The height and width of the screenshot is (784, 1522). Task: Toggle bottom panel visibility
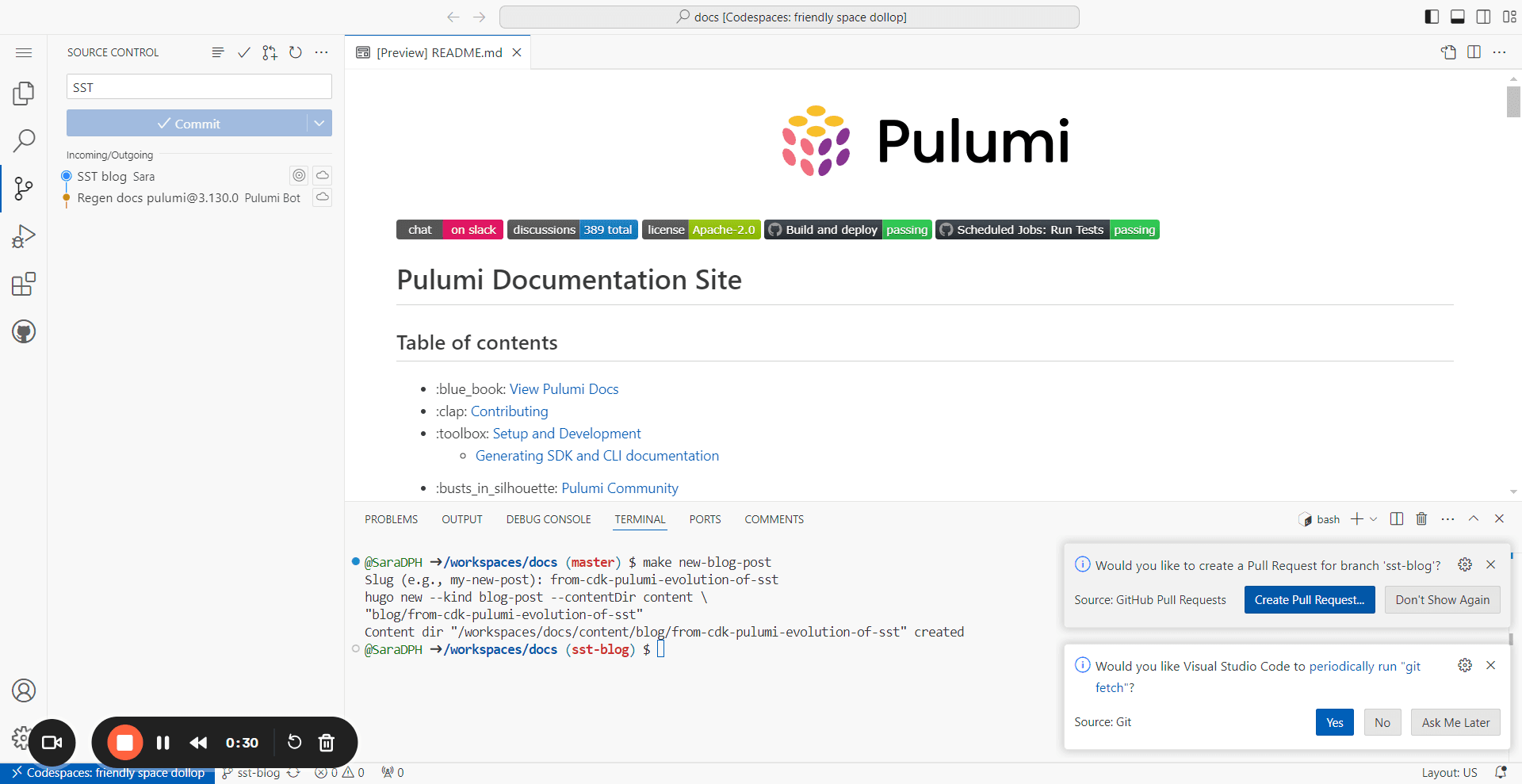point(1458,17)
